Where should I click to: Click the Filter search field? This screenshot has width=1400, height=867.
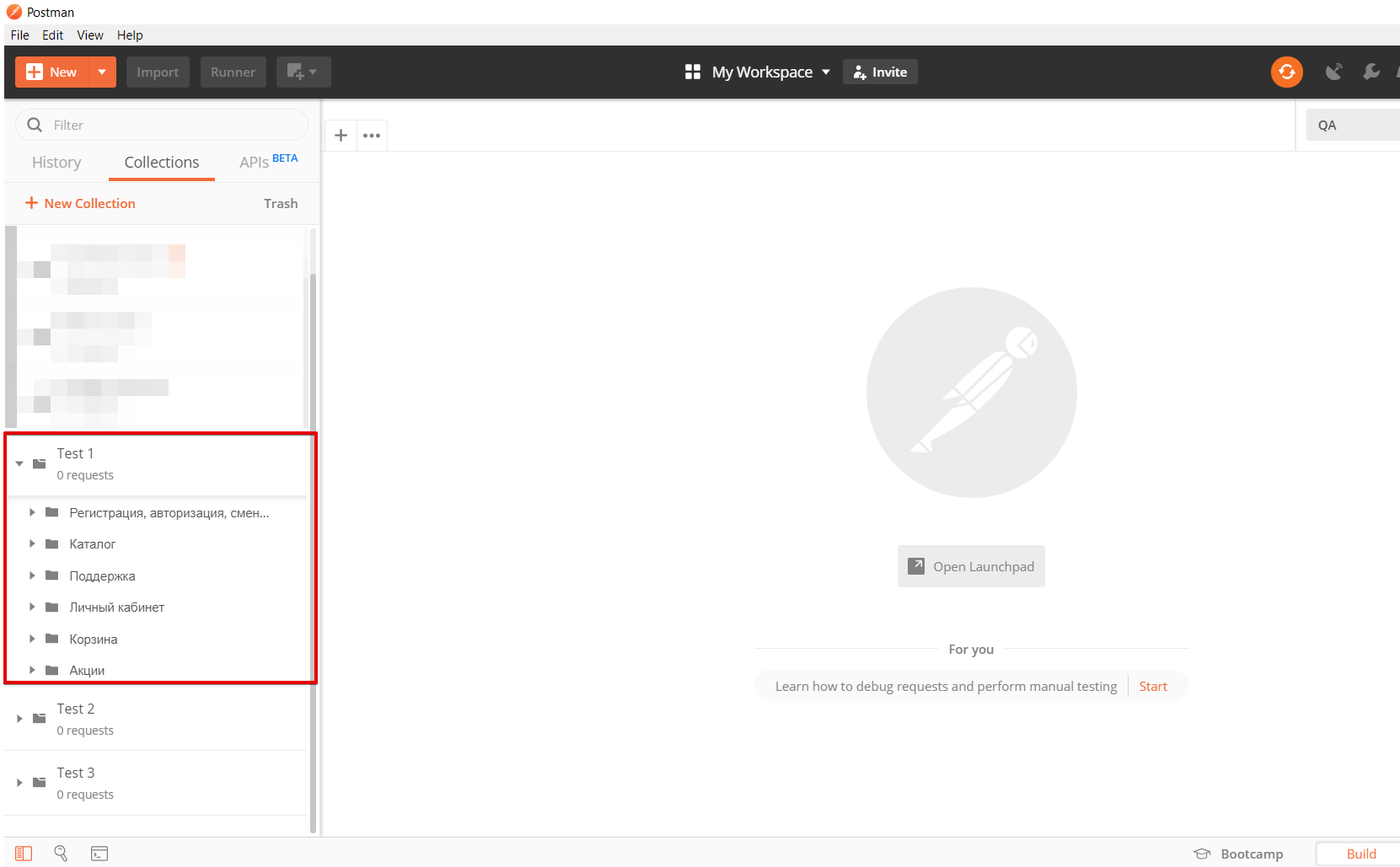pos(162,125)
